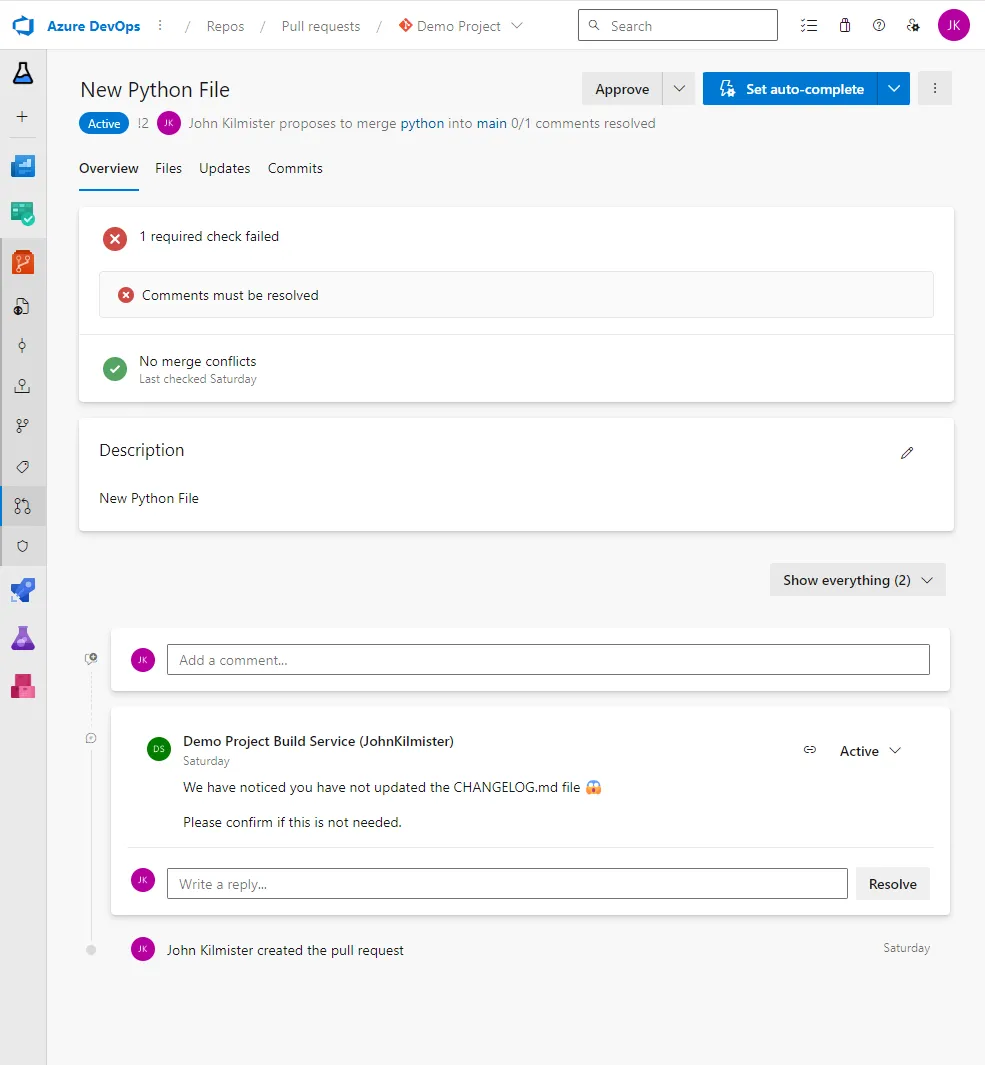
Task: Open the python source branch link
Action: pos(423,123)
